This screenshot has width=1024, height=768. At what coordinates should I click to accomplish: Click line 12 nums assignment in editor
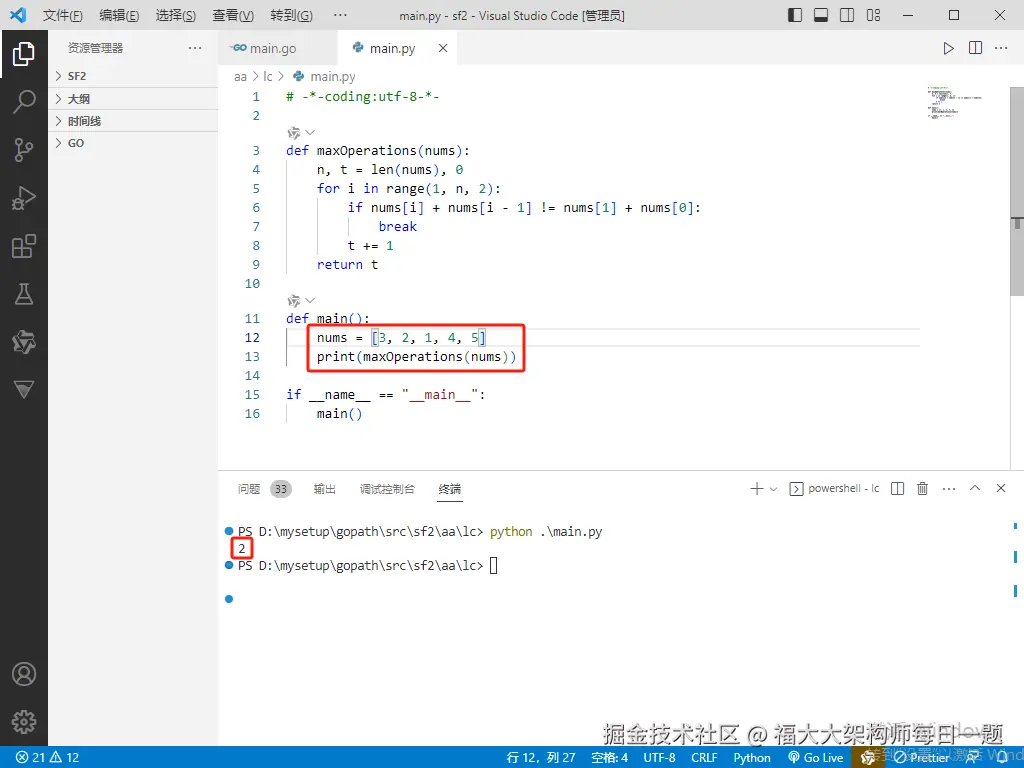[x=400, y=338]
